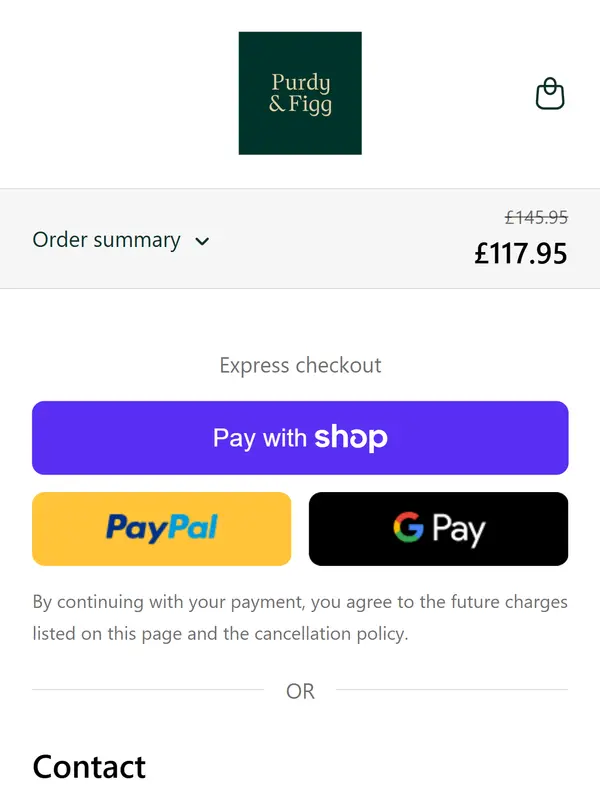Click the future charges disclaimer line

tap(300, 602)
